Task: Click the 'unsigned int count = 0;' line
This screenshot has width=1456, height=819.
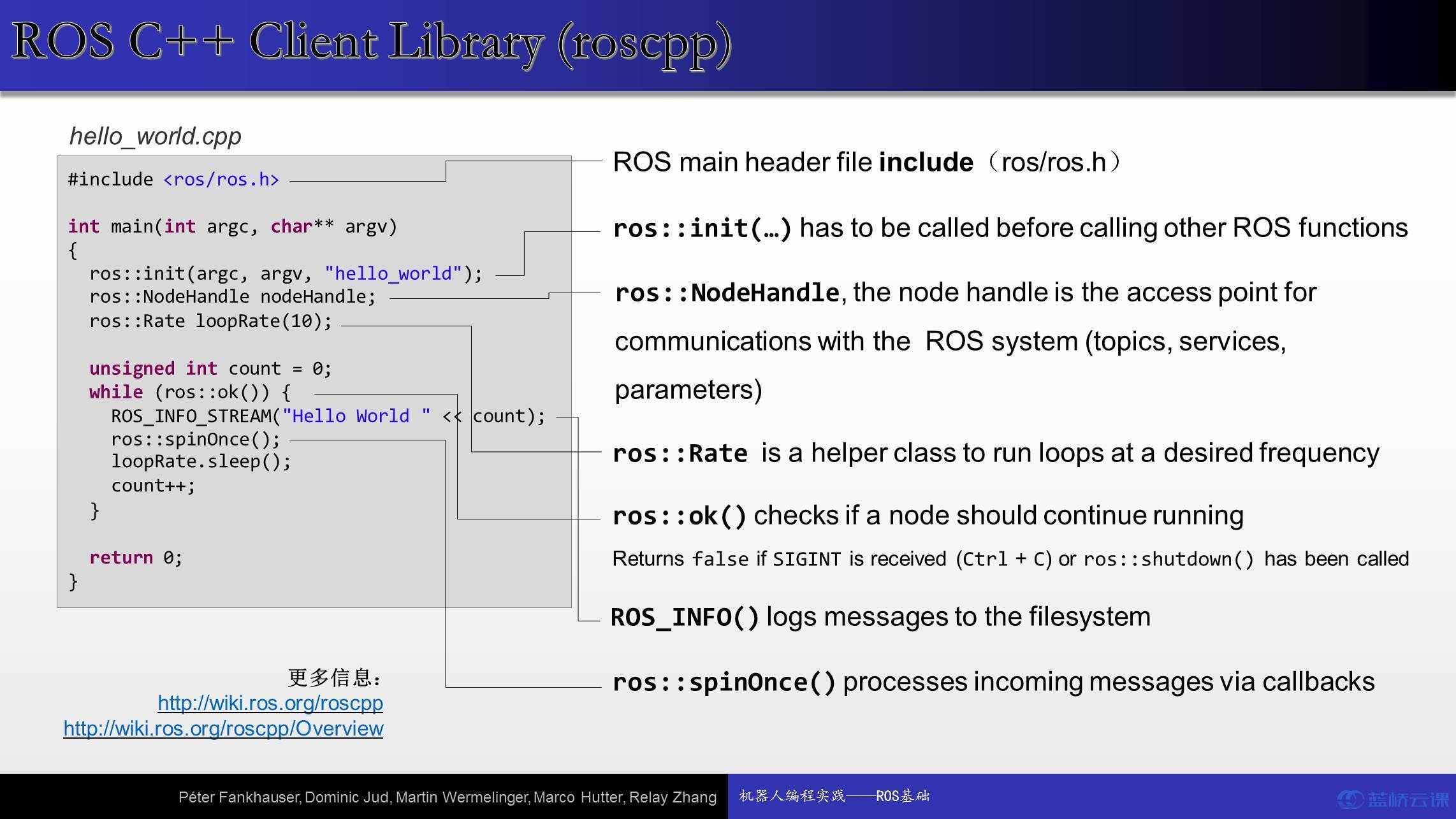Action: 210,368
